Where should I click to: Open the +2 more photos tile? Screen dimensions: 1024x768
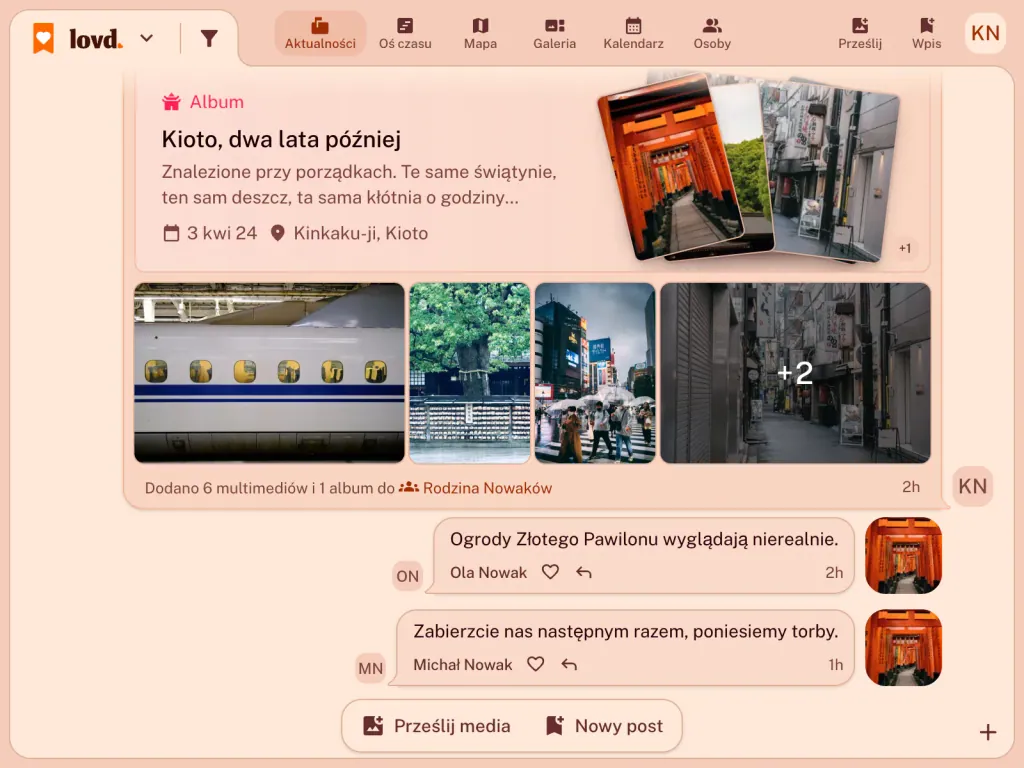[x=795, y=373]
